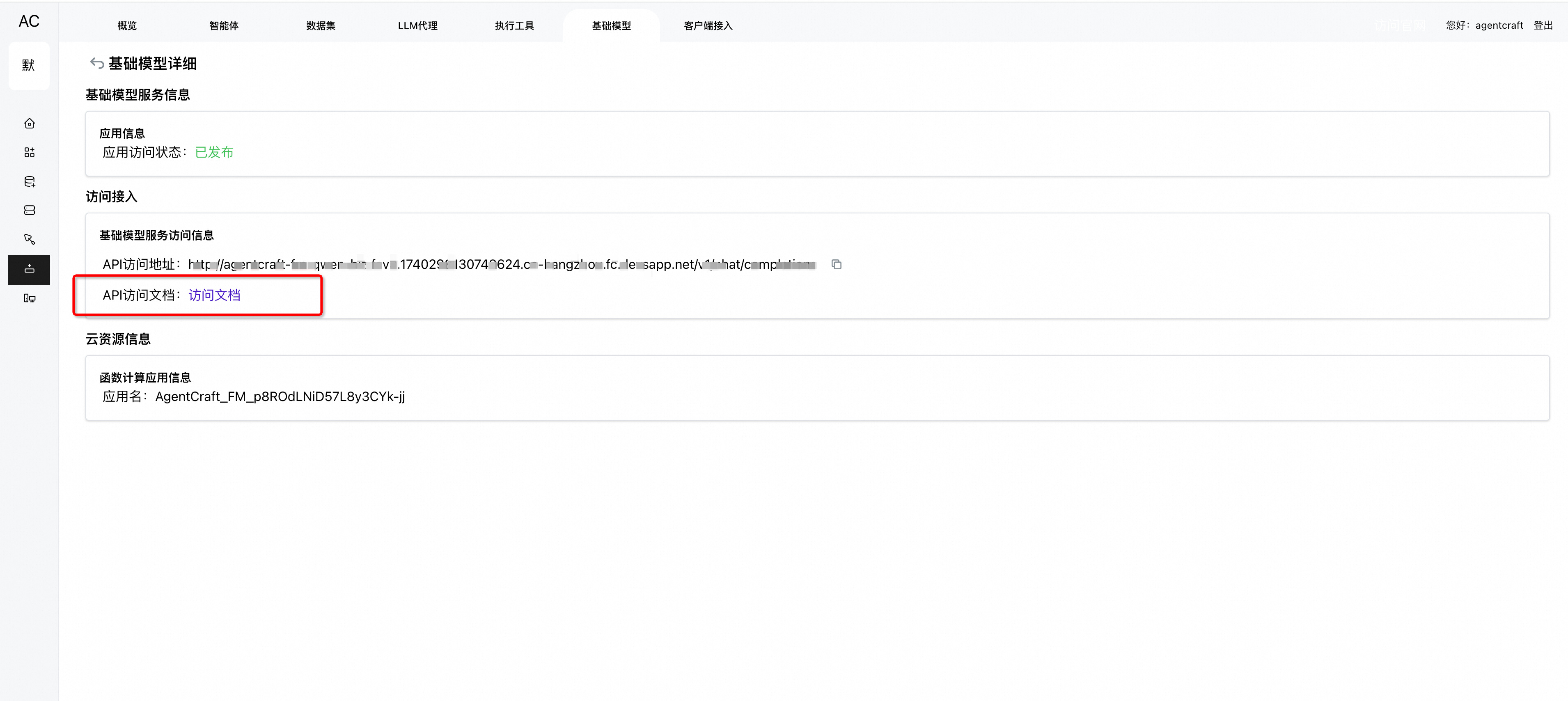Click the app name AgentCraft_FM_p8ROdLNiD57L8y3CYk-jj
The height and width of the screenshot is (701, 1568).
tap(280, 397)
